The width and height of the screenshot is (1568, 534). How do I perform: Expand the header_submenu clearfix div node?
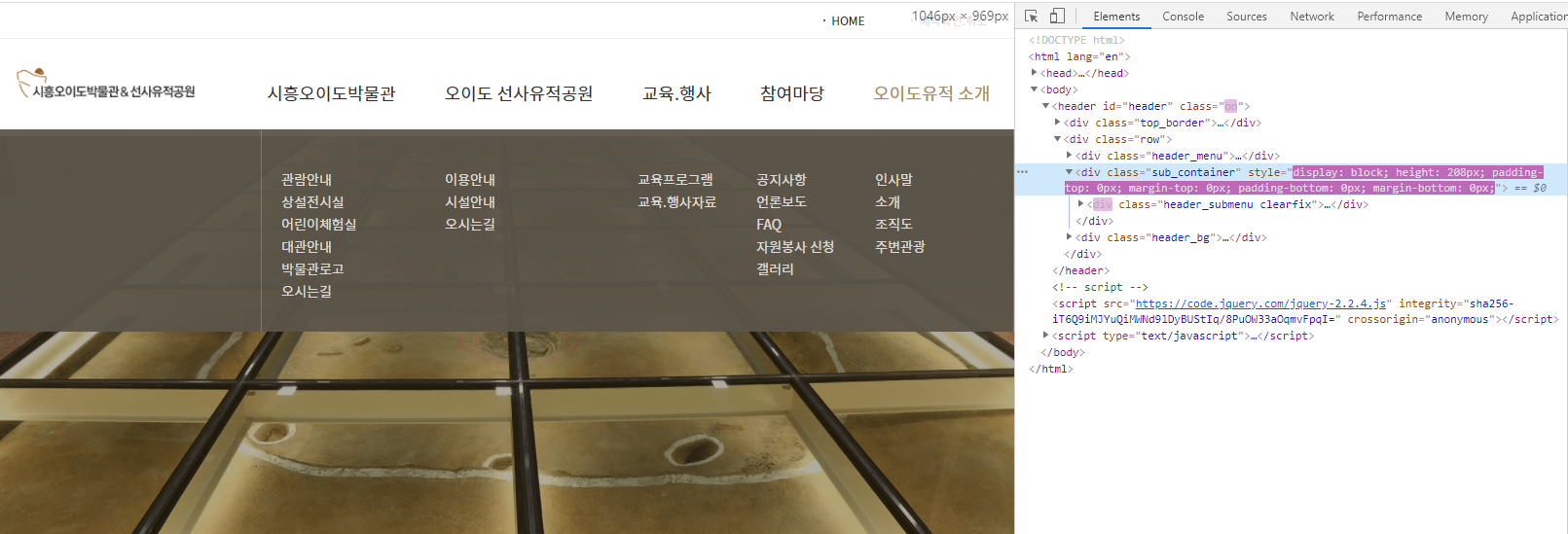pyautogui.click(x=1081, y=204)
